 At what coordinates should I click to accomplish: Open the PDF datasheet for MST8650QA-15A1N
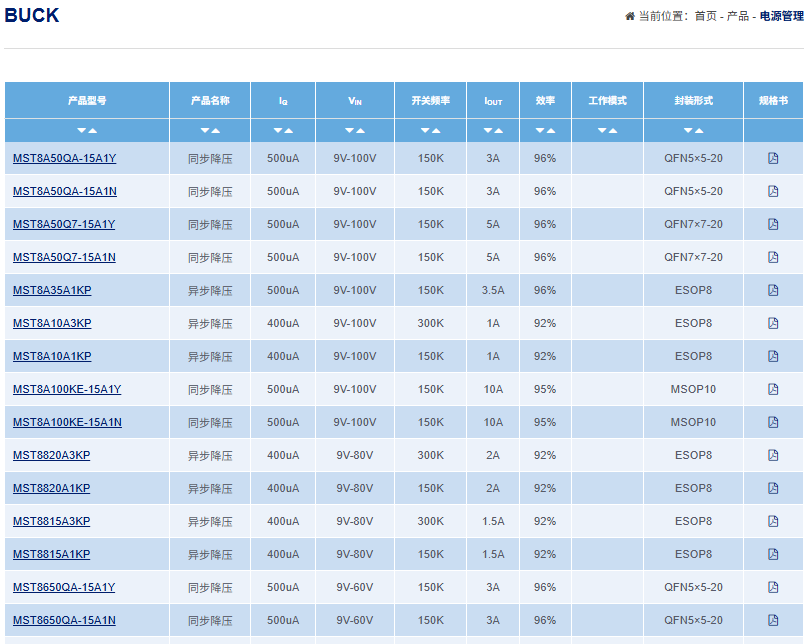(773, 620)
